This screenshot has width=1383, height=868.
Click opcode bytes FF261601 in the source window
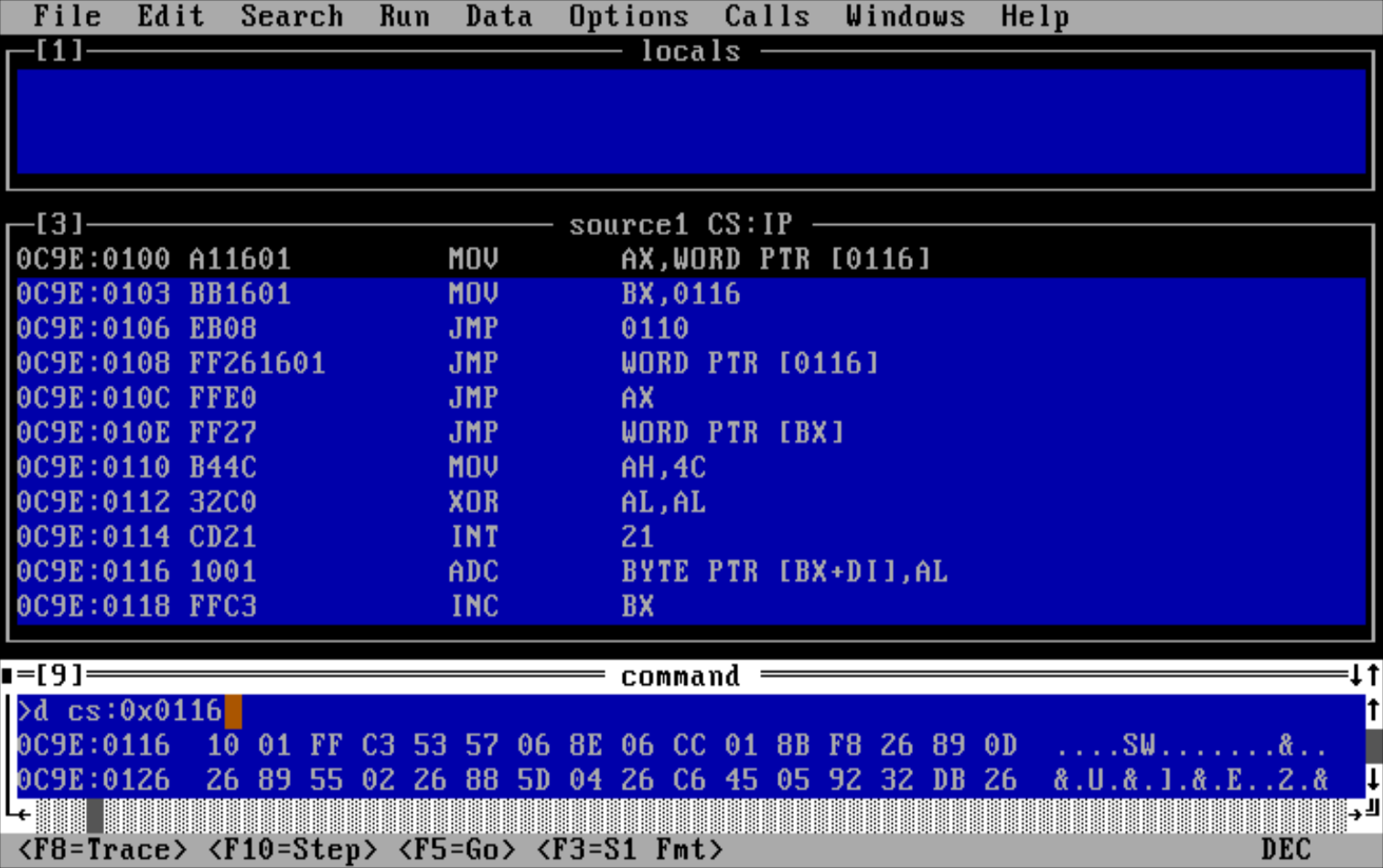[x=257, y=364]
